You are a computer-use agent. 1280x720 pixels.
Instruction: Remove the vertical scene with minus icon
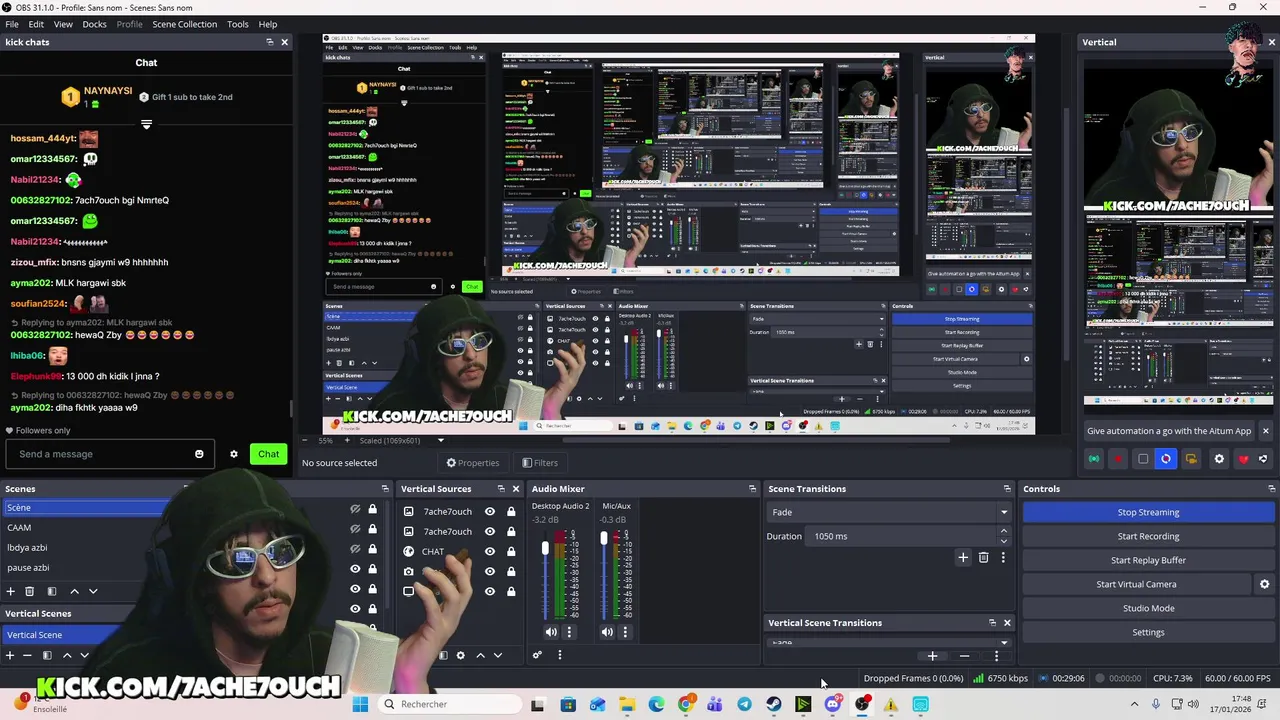(x=27, y=655)
